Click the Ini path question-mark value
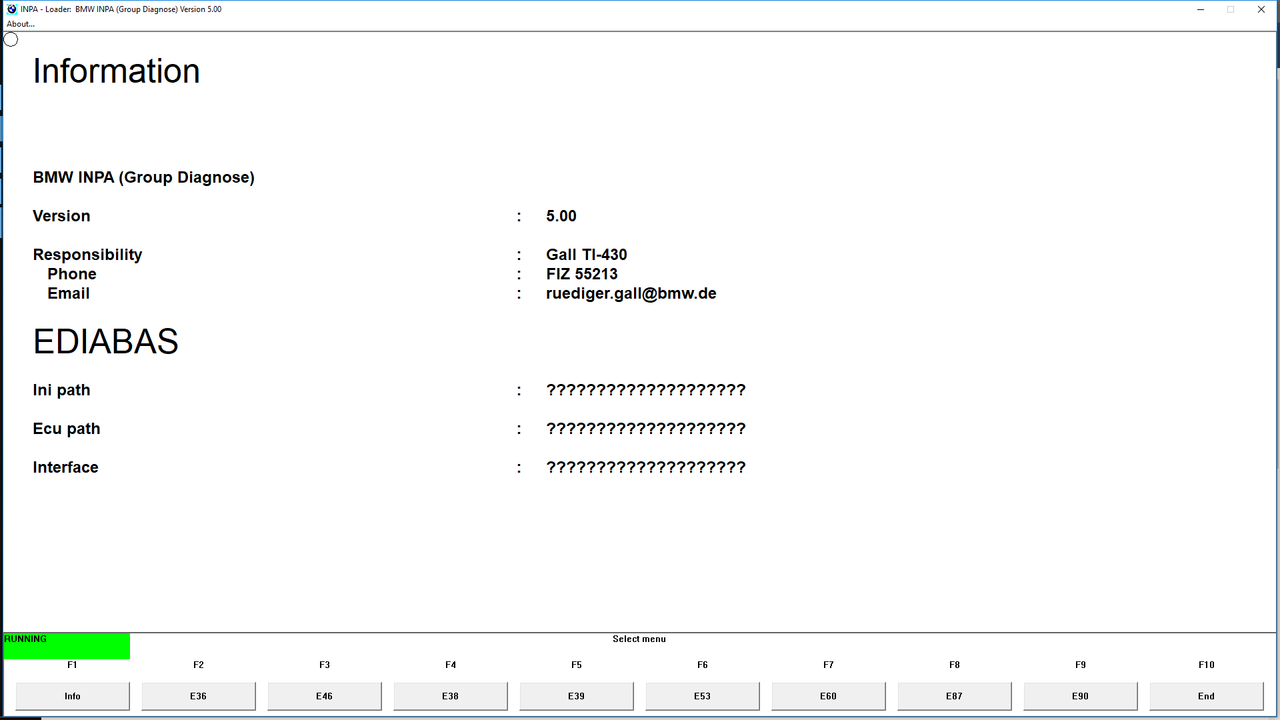Viewport: 1280px width, 720px height. click(646, 390)
